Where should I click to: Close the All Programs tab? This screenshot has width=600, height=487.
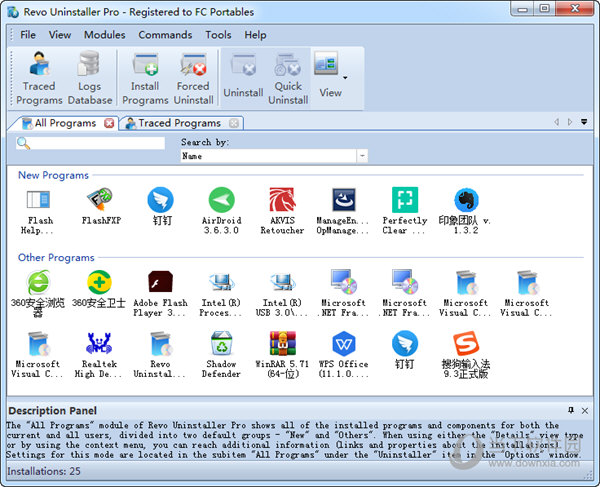(x=109, y=123)
